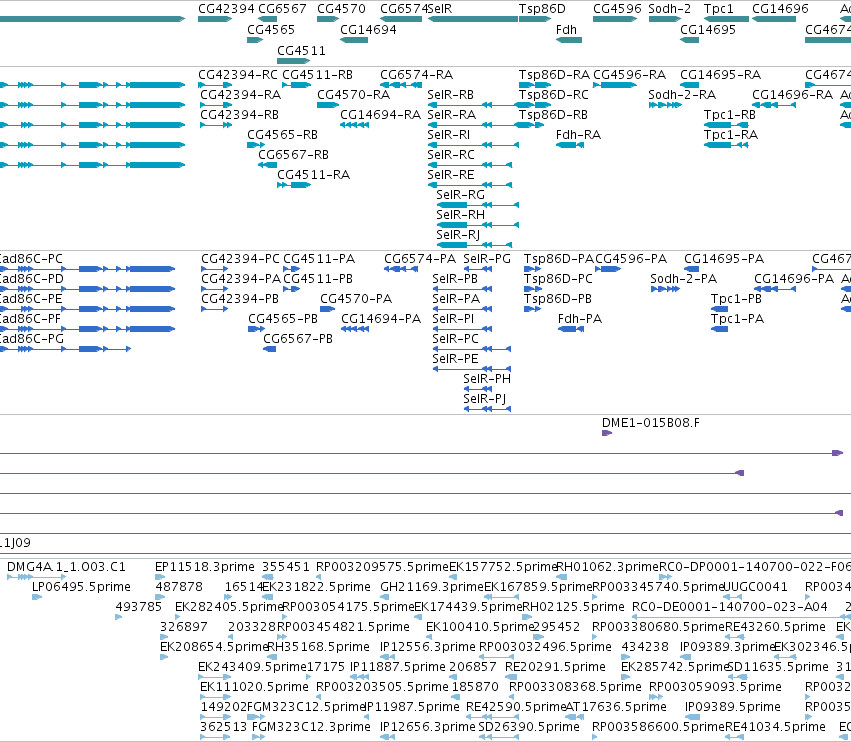Click transcript label 'SelR-RB'
Viewport: 851px width, 742px height.
[x=450, y=94]
